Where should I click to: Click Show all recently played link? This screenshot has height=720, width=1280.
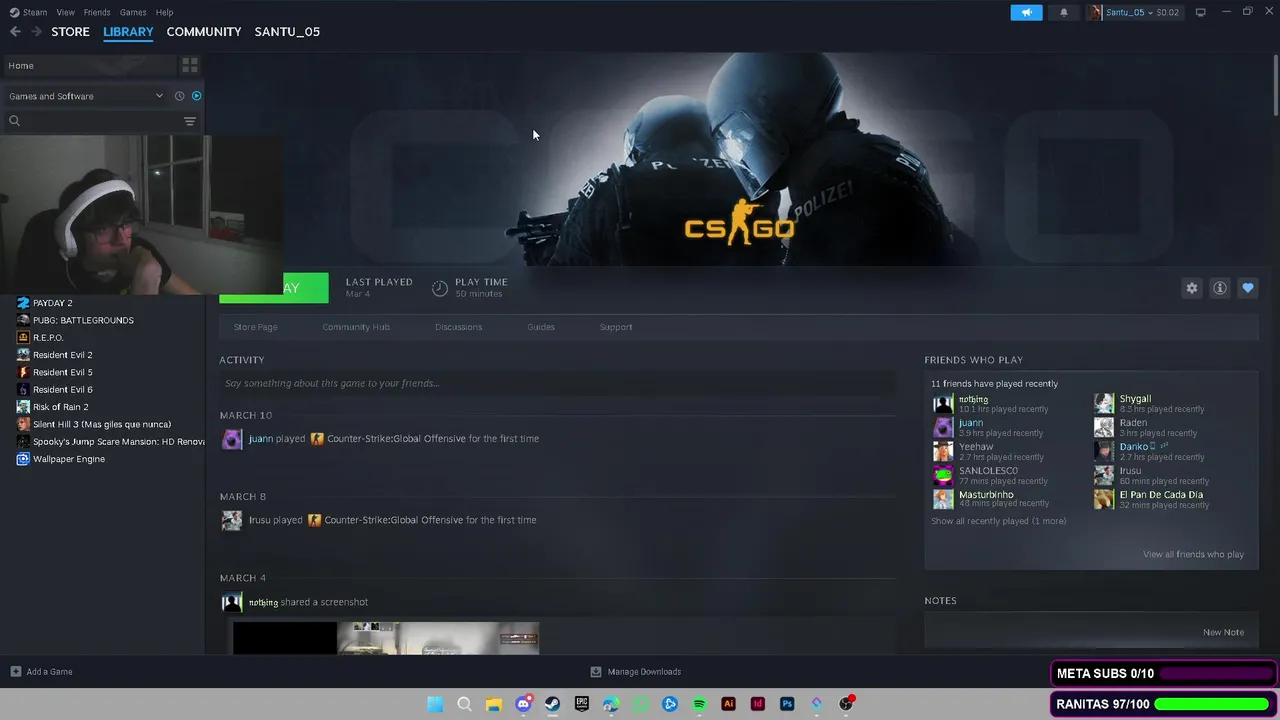coord(998,521)
